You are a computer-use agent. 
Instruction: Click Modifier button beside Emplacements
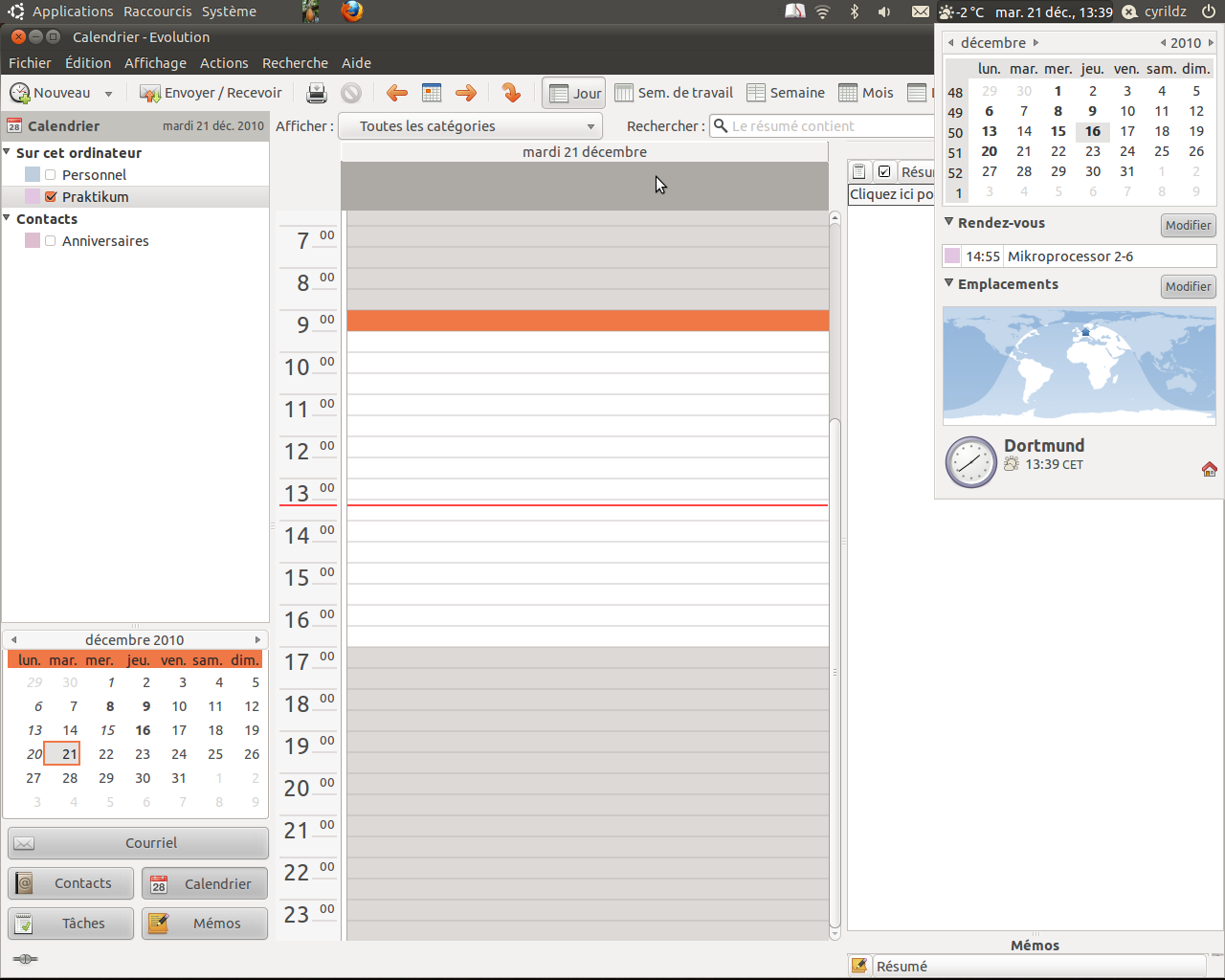click(x=1188, y=286)
